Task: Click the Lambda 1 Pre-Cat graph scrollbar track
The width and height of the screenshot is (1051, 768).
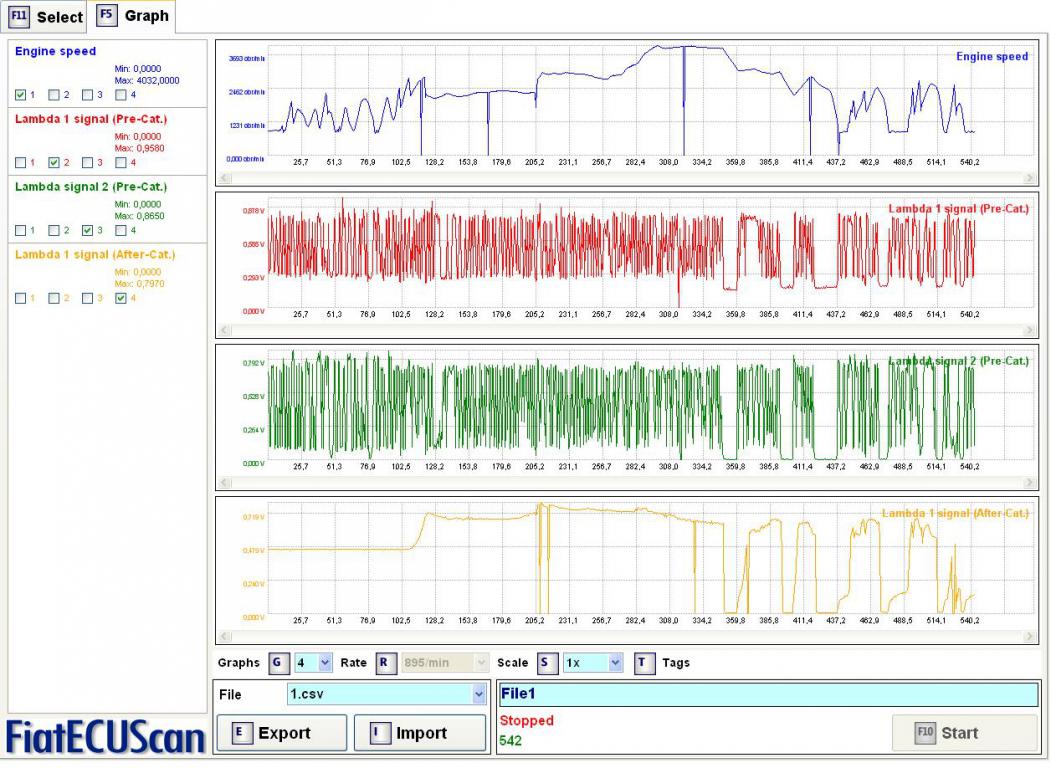Action: [627, 330]
